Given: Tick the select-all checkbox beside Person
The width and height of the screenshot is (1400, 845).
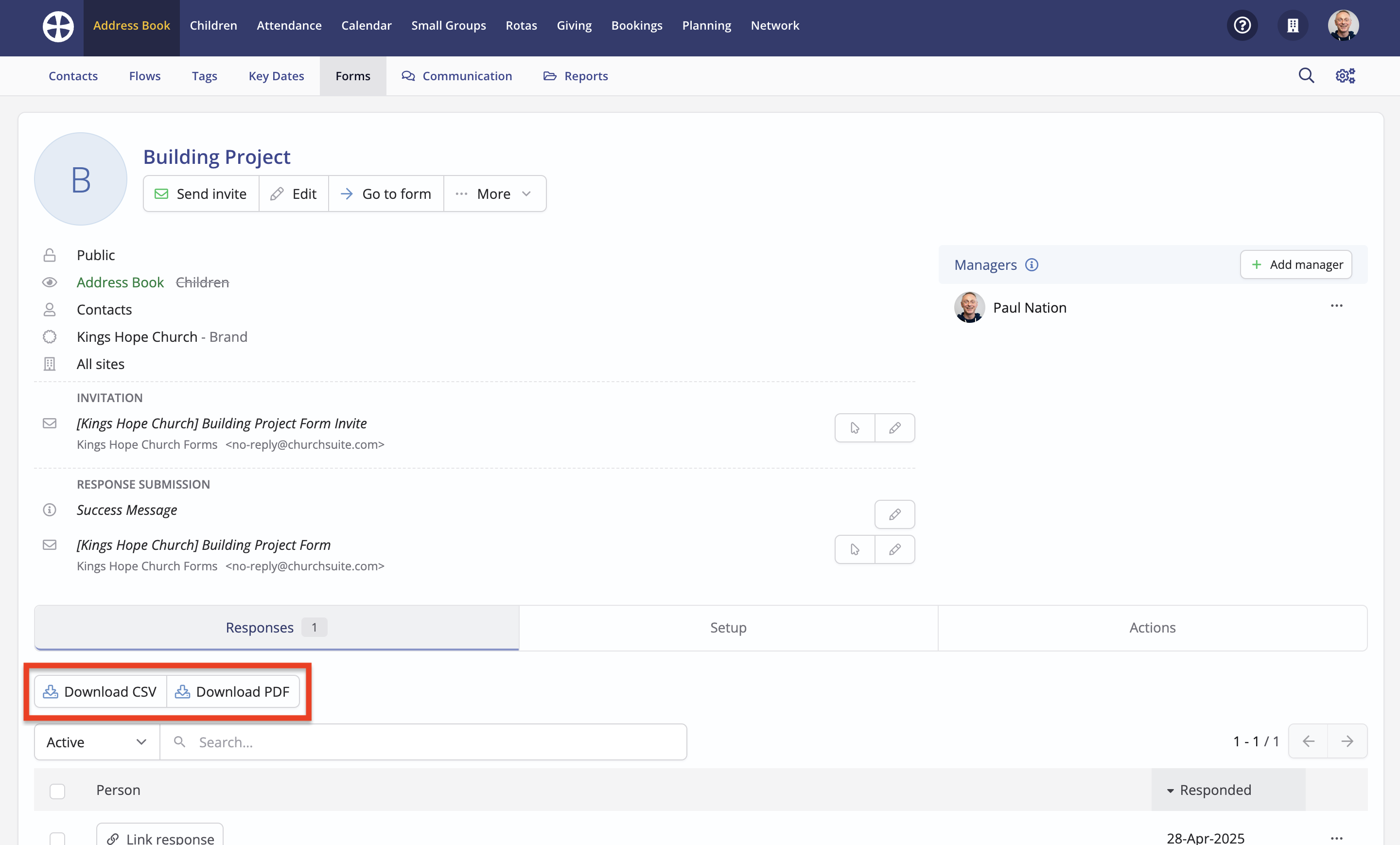Looking at the screenshot, I should click(x=57, y=791).
